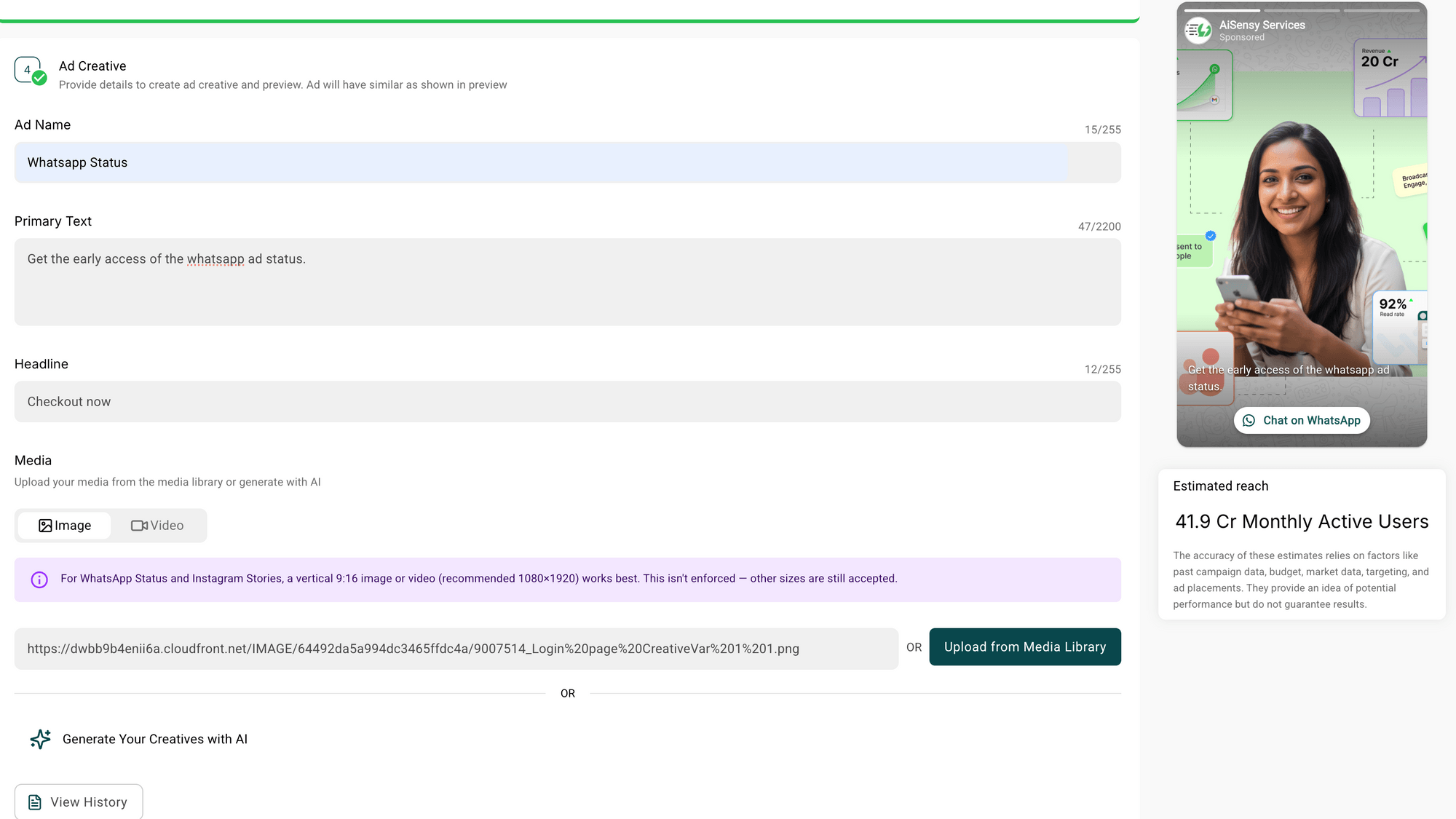Click the ad preview image
The image size is (1456, 819).
[x=1302, y=224]
